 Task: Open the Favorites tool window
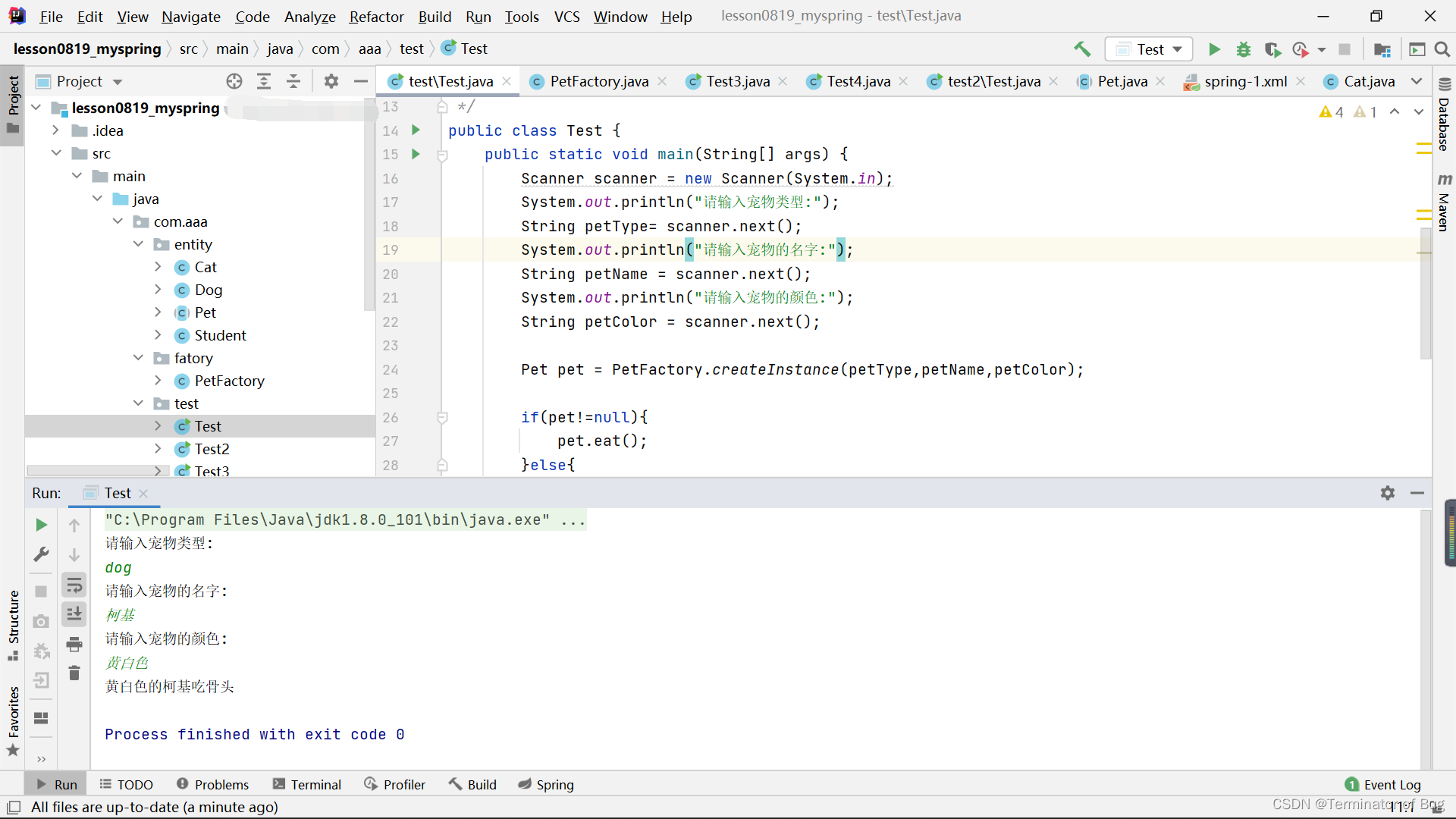click(x=13, y=720)
